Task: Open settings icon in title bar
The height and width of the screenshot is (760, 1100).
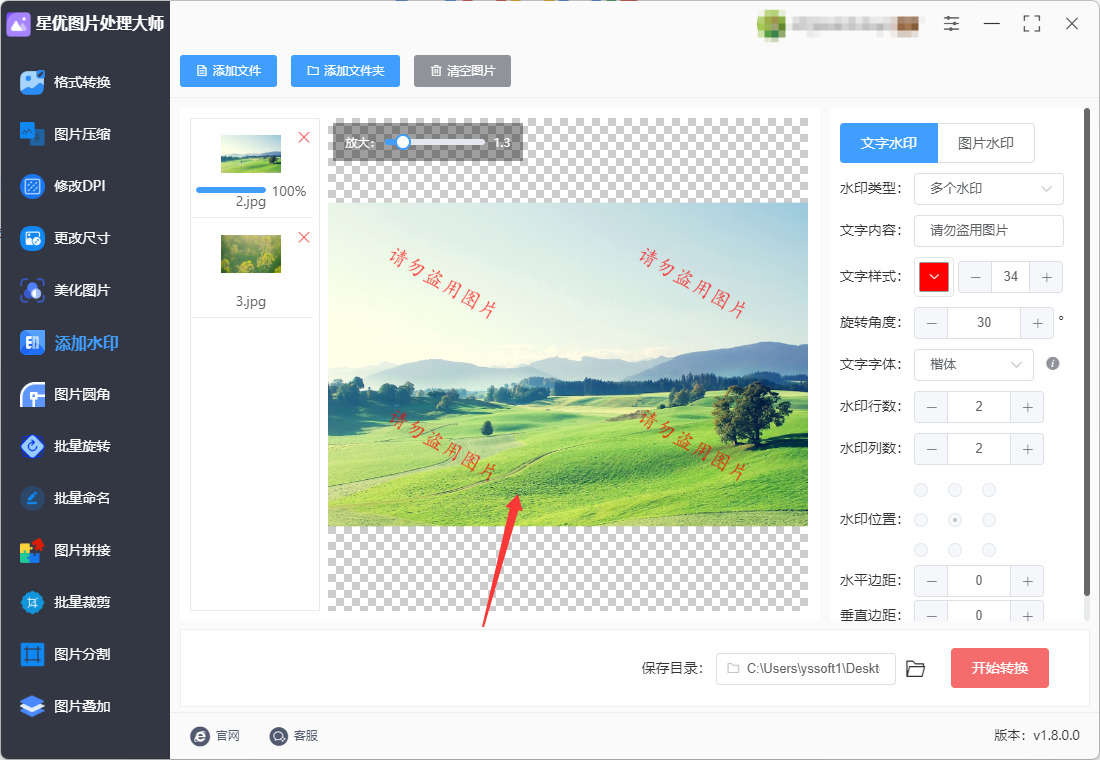Action: tap(951, 24)
